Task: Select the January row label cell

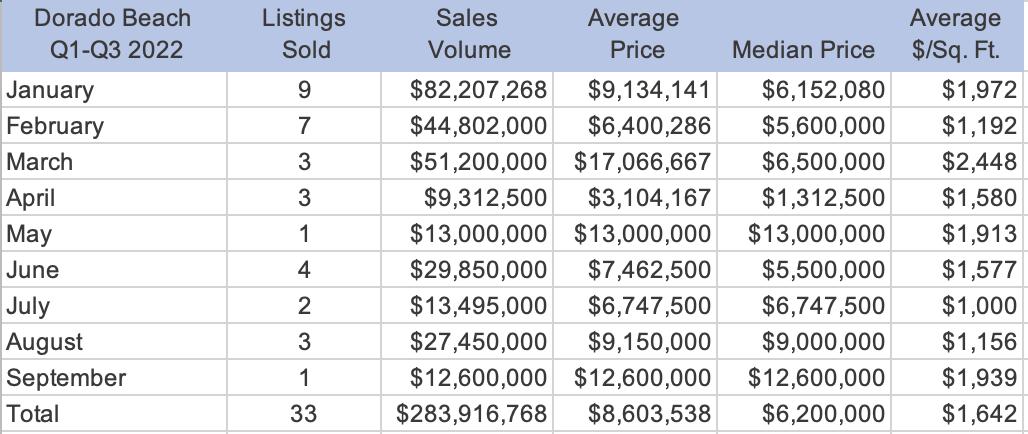Action: pos(114,90)
